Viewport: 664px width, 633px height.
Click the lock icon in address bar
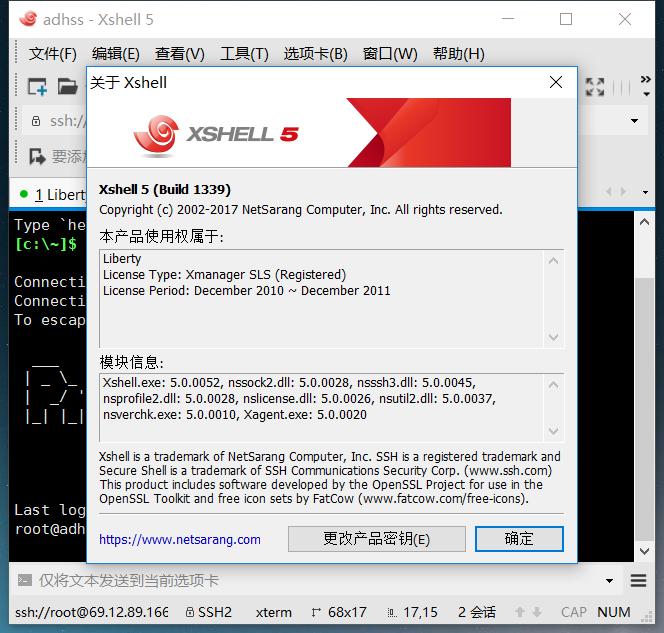point(36,121)
